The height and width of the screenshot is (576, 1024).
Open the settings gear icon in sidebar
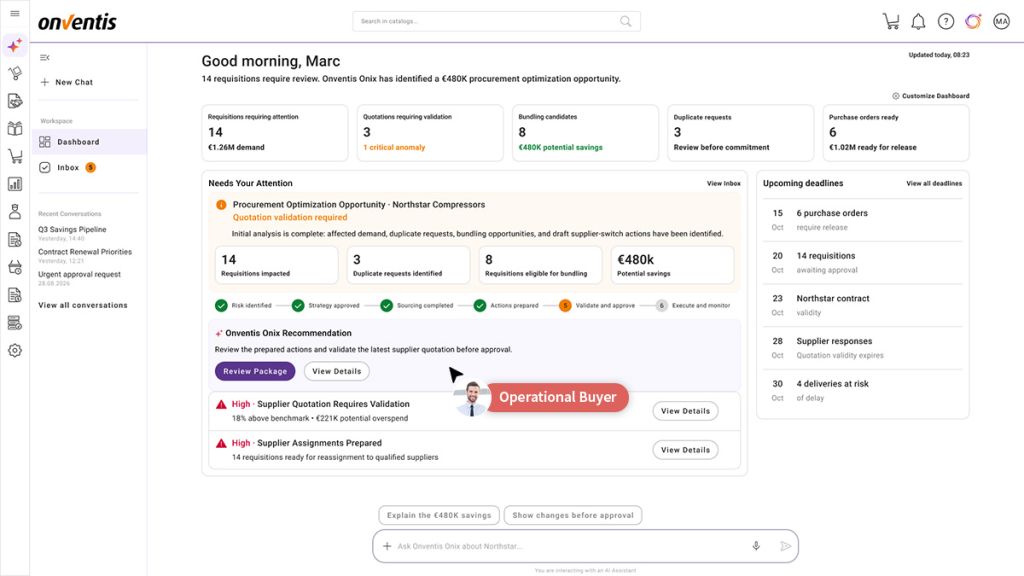click(14, 351)
